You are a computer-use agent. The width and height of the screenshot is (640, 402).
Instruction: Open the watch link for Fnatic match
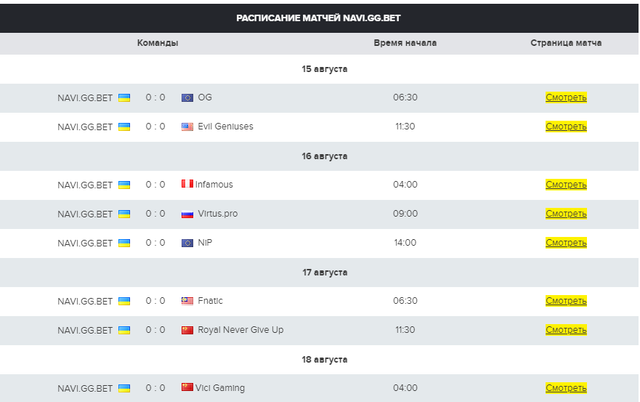point(566,301)
